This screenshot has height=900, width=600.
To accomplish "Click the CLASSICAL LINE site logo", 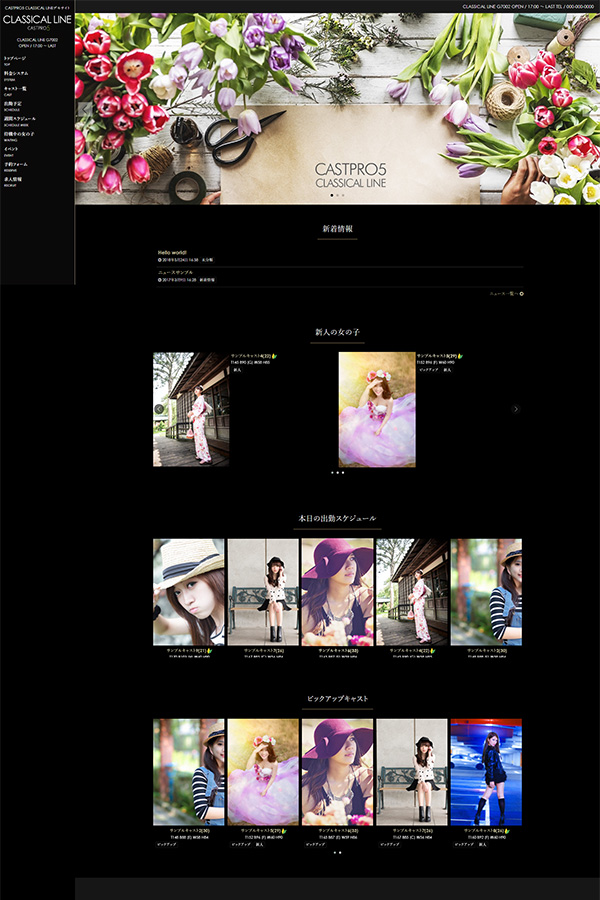I will [37, 22].
